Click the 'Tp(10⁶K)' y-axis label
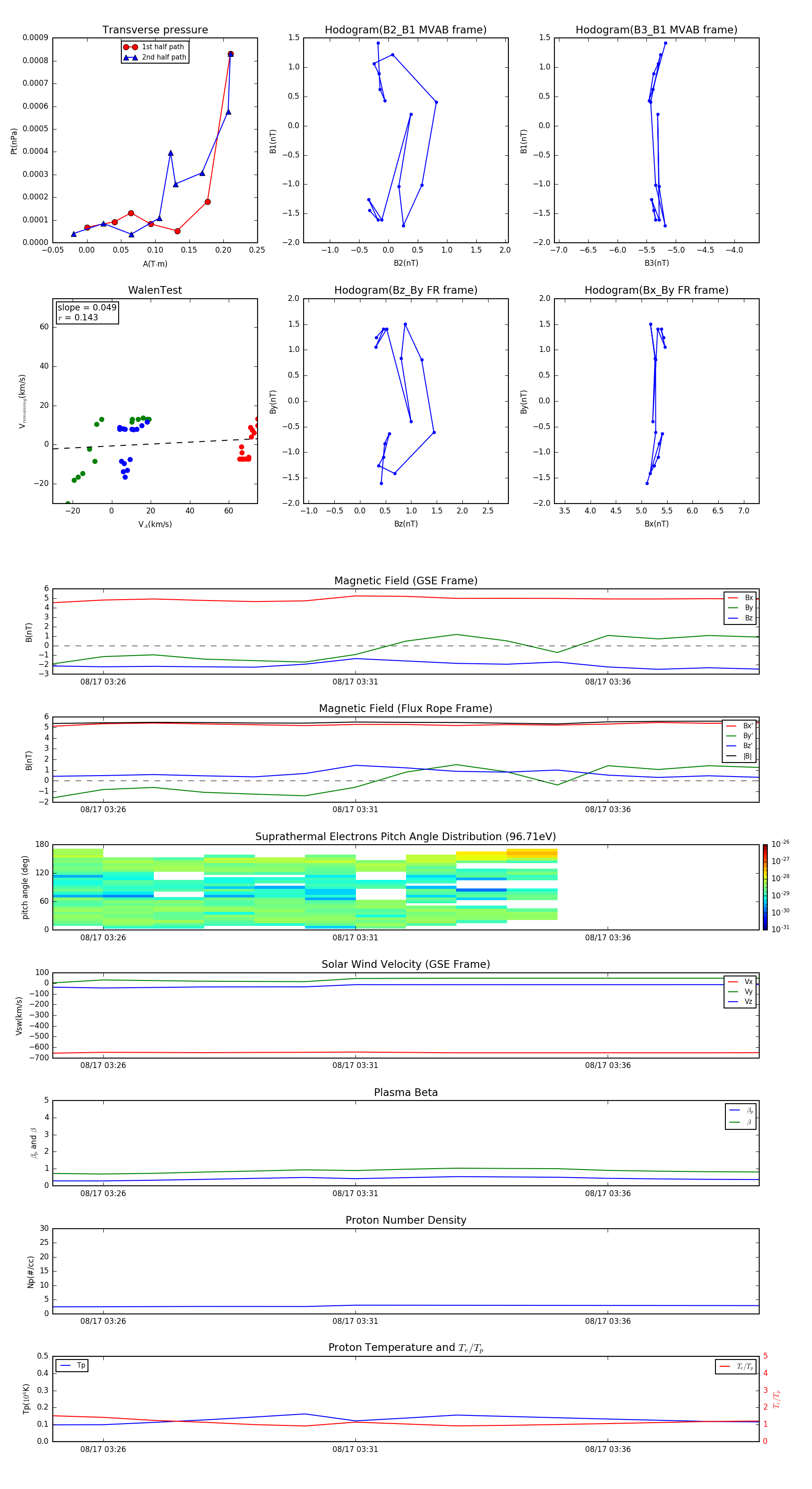The height and width of the screenshot is (1489, 812). (26, 1399)
